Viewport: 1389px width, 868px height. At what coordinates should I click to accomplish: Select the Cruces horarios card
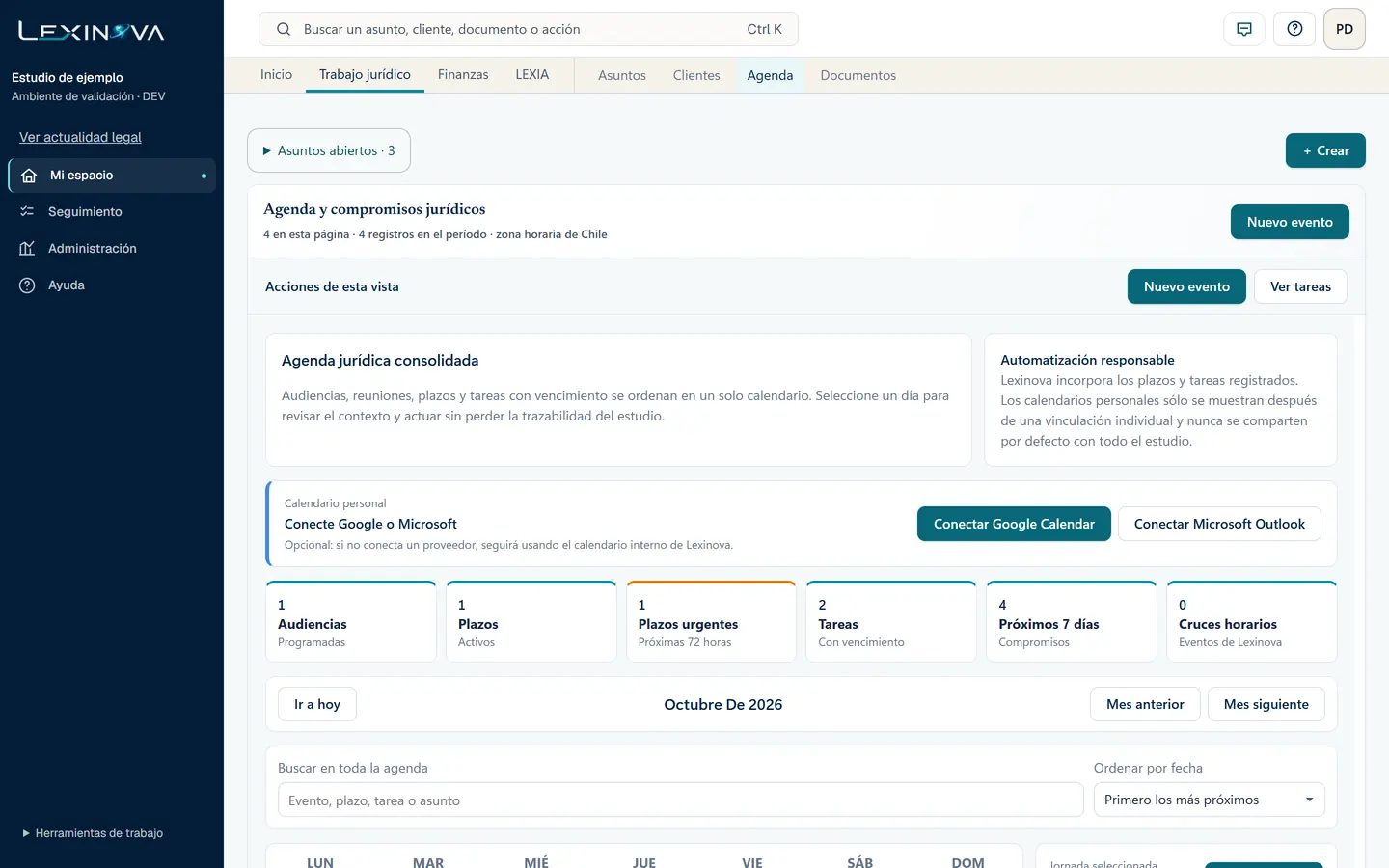click(x=1252, y=622)
